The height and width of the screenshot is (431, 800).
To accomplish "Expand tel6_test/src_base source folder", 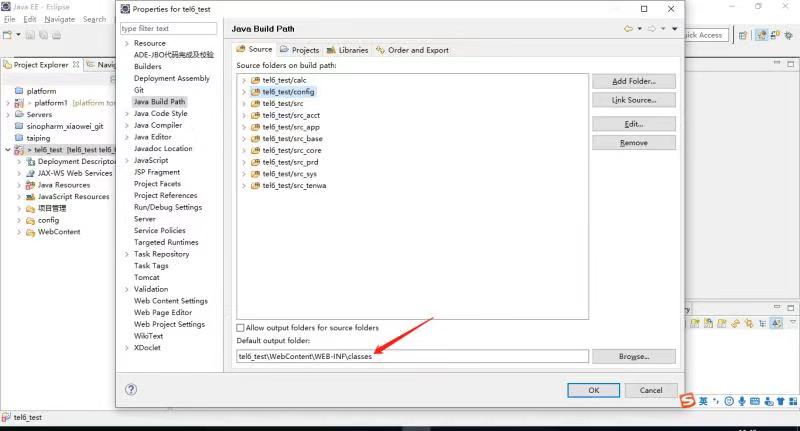I will pyautogui.click(x=244, y=139).
